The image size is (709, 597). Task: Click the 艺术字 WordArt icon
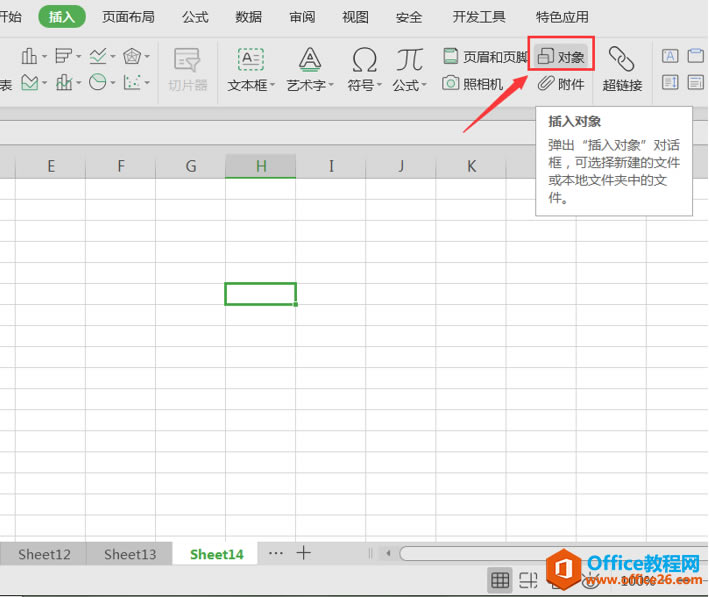(x=310, y=59)
